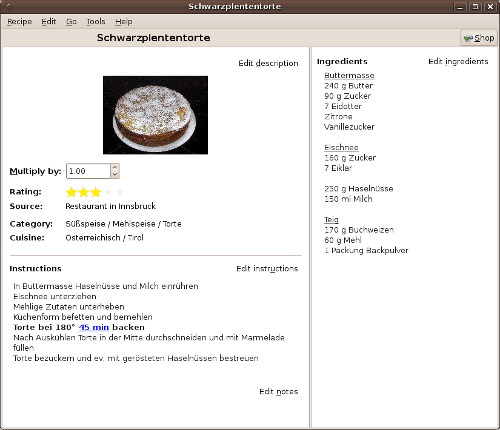Screen dimensions: 500x430
Task: Set rating to three stars
Action: [96, 192]
